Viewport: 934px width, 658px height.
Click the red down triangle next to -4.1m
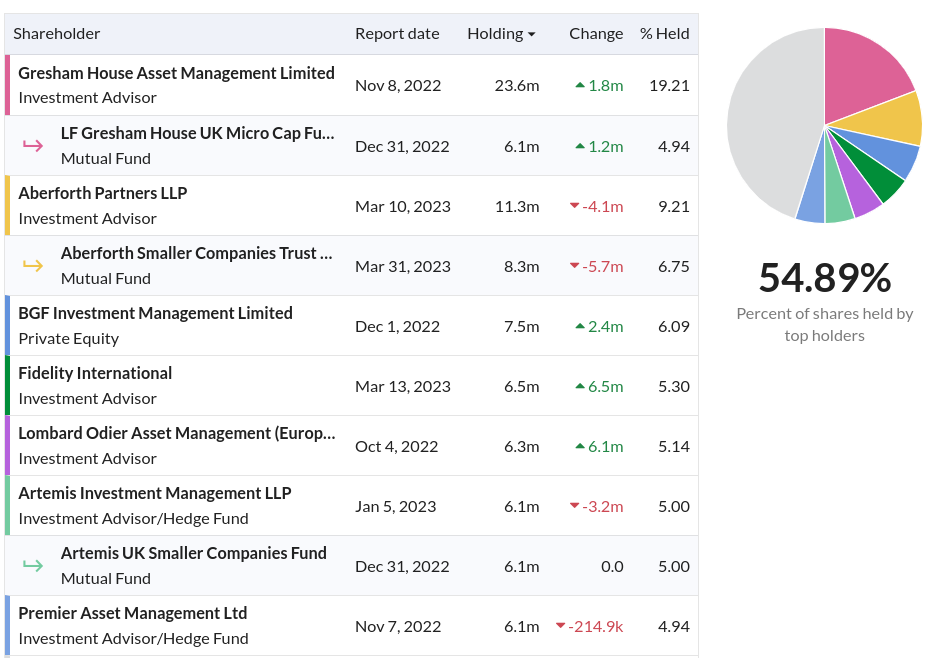click(x=574, y=205)
